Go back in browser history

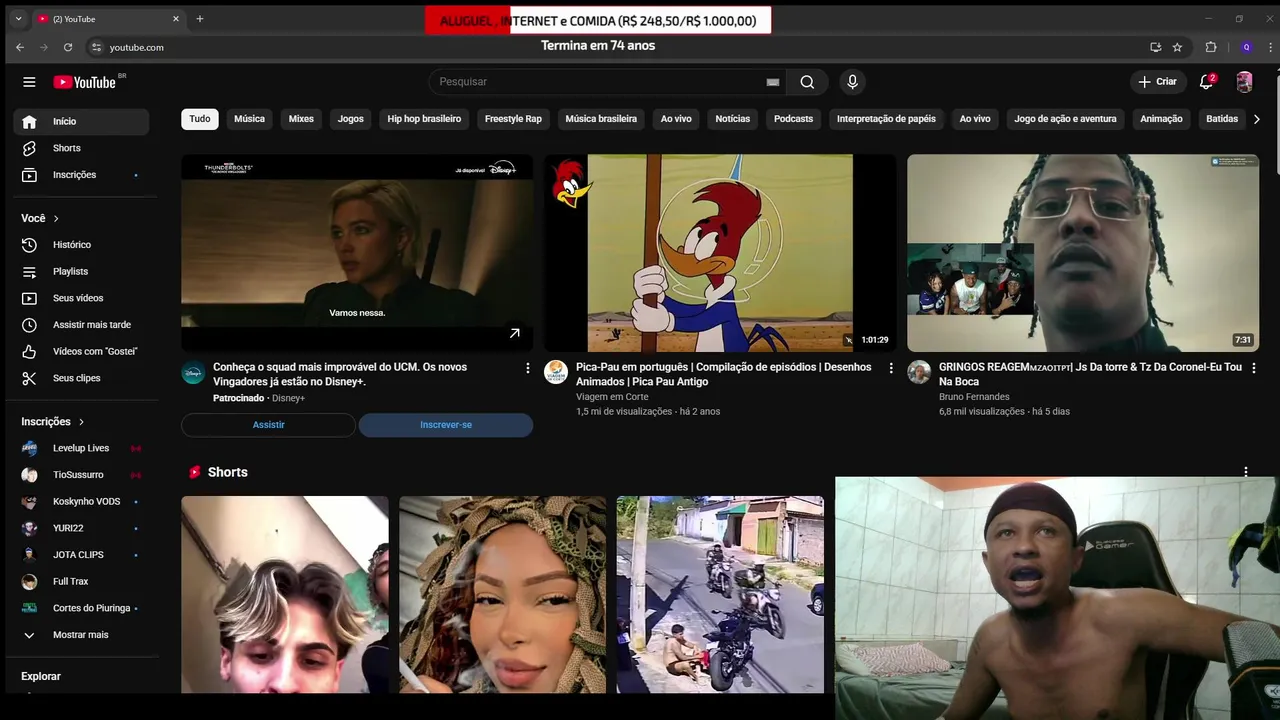pyautogui.click(x=20, y=47)
